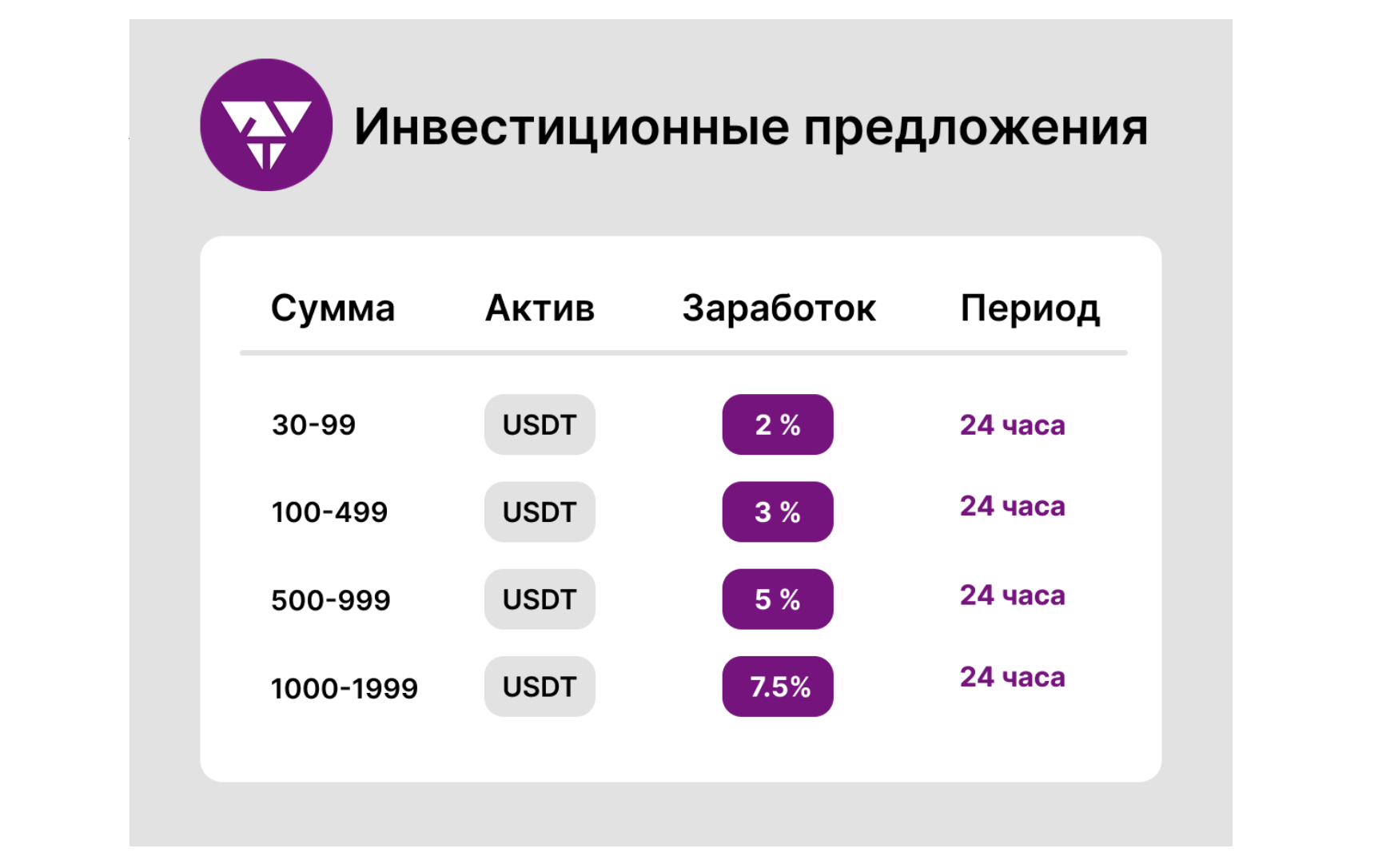Click USDT badge in the 100-499 row
1394x868 pixels.
540,512
